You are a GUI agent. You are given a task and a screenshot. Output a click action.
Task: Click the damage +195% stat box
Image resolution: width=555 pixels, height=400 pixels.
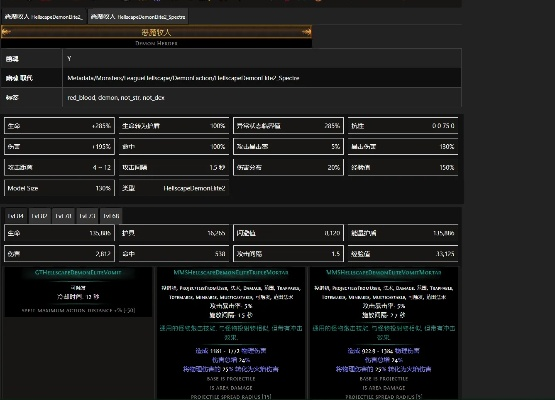(x=59, y=147)
